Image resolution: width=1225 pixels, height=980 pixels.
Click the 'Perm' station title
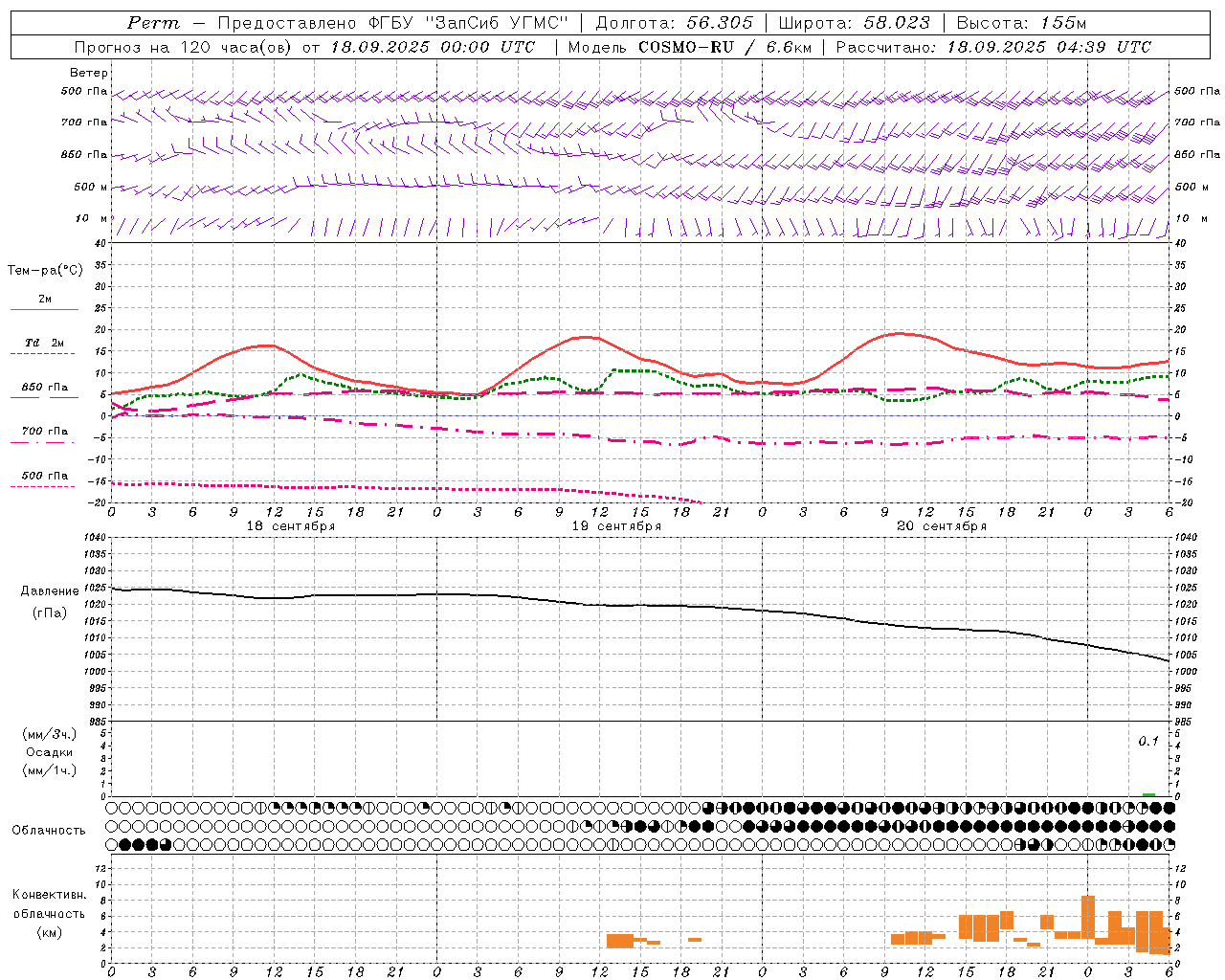(153, 23)
